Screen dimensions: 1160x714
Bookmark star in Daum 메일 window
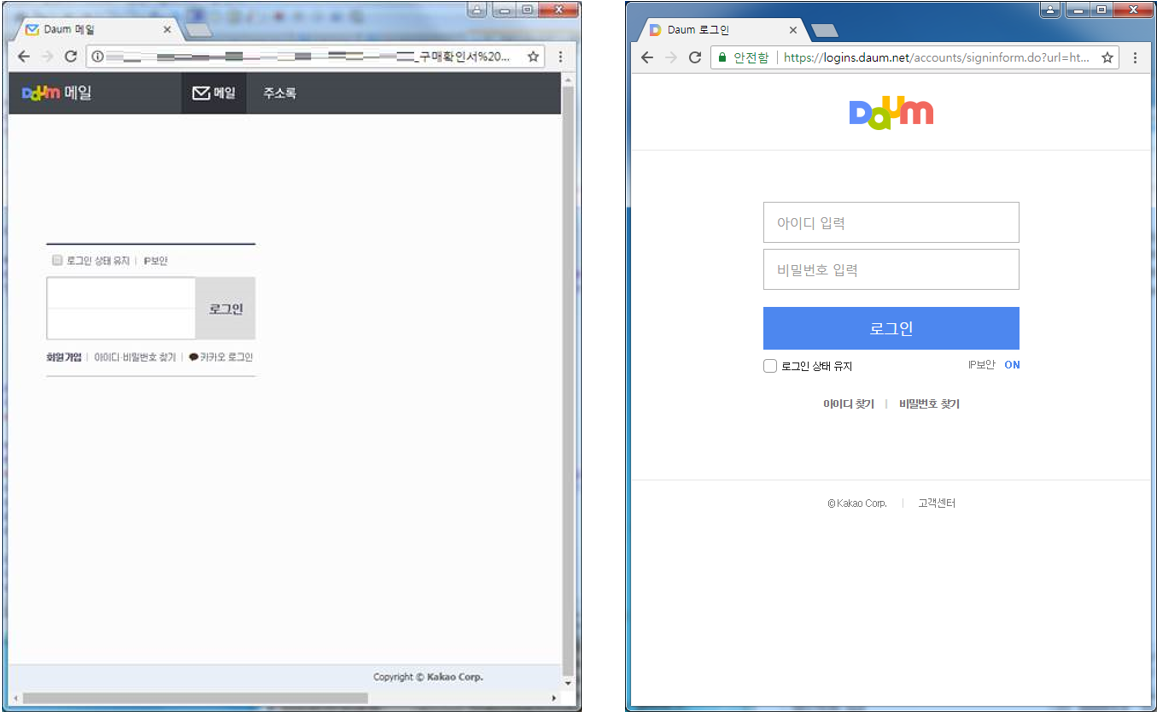coord(533,56)
